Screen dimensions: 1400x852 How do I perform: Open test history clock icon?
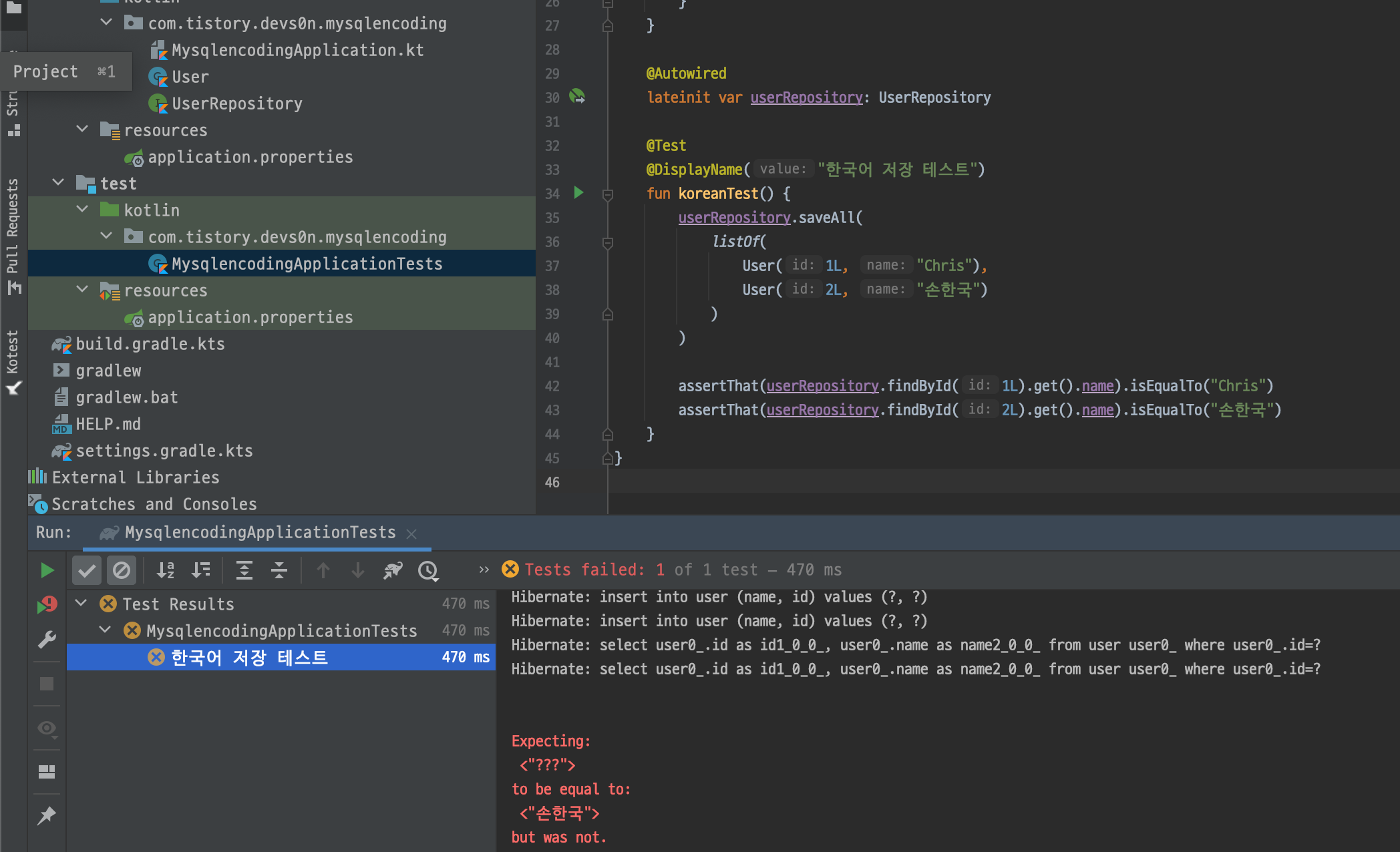click(428, 570)
